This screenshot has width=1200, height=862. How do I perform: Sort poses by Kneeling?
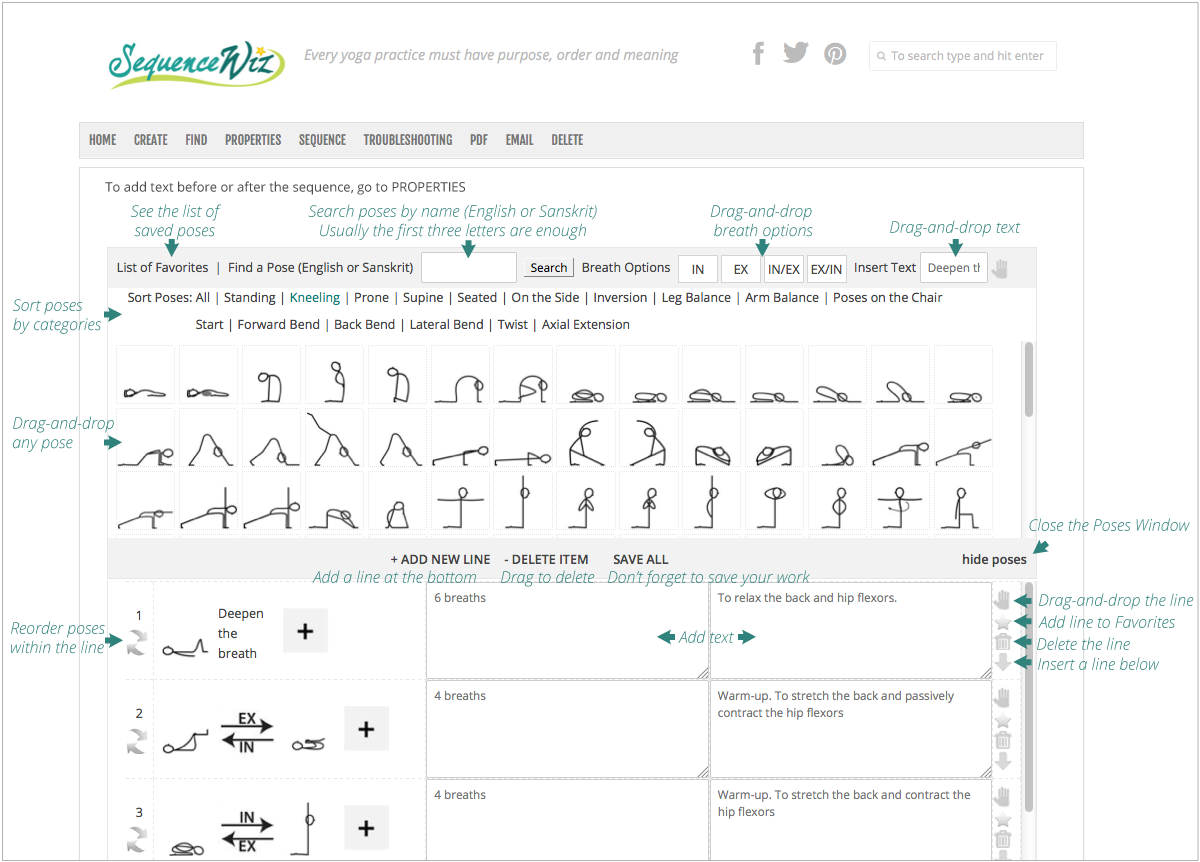click(315, 297)
